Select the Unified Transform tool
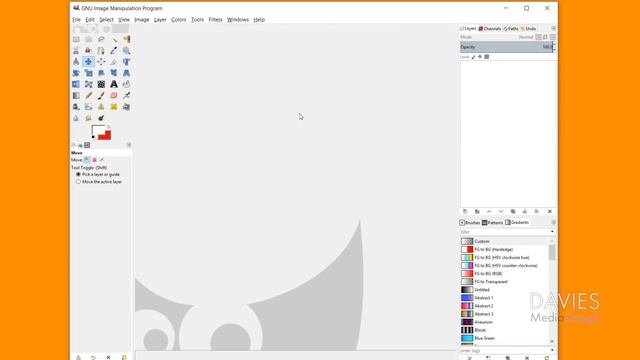 click(127, 62)
